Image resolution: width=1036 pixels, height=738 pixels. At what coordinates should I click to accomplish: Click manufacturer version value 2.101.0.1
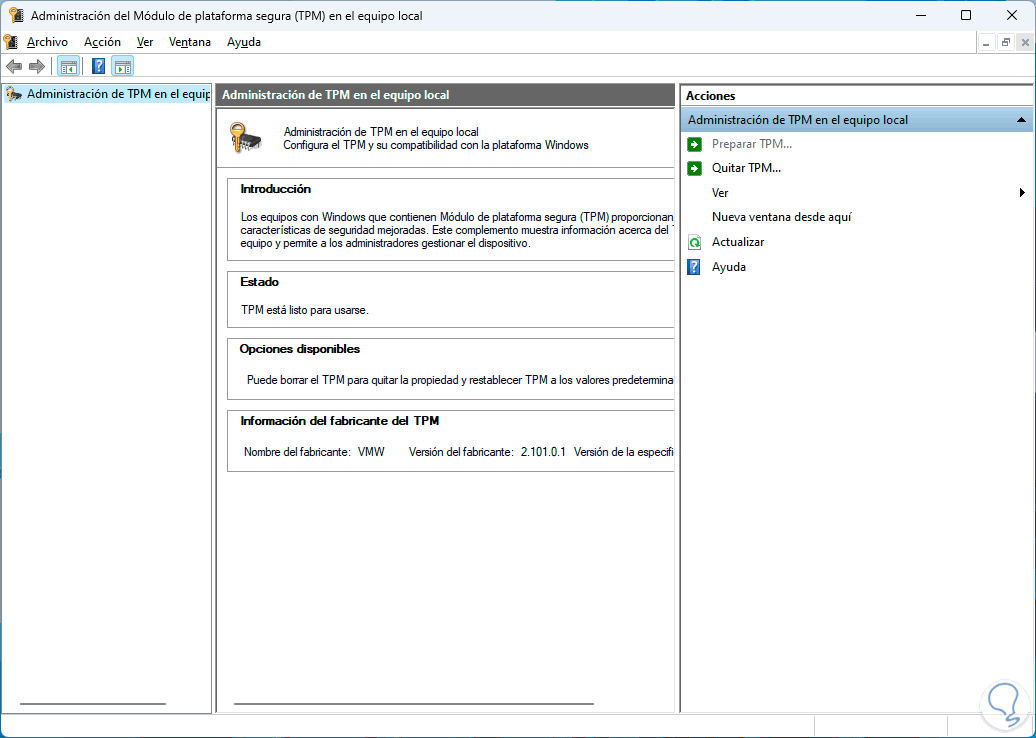pyautogui.click(x=543, y=453)
